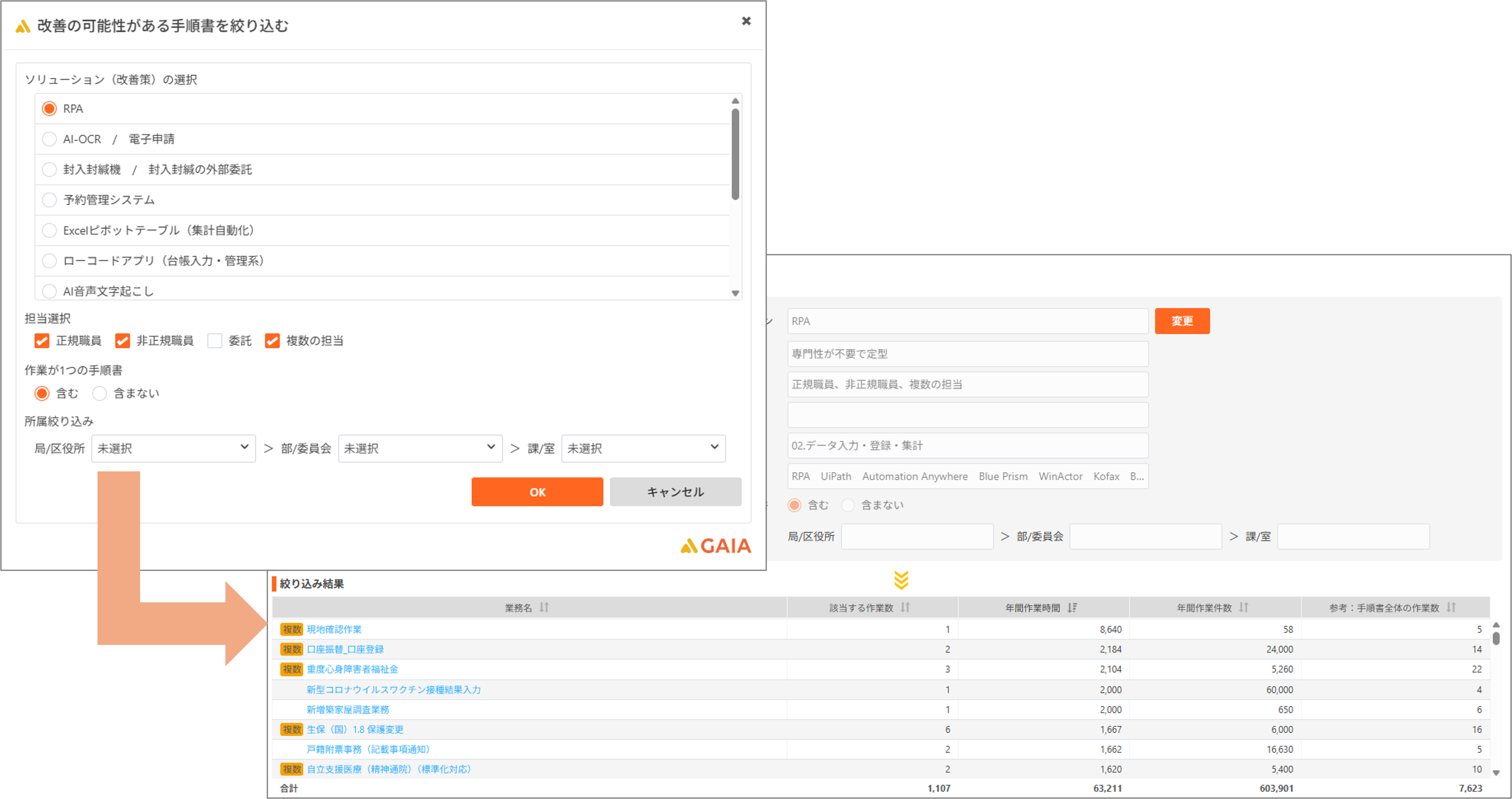Image resolution: width=1512 pixels, height=799 pixels.
Task: Open the 局/区役所 dropdown
Action: point(173,448)
